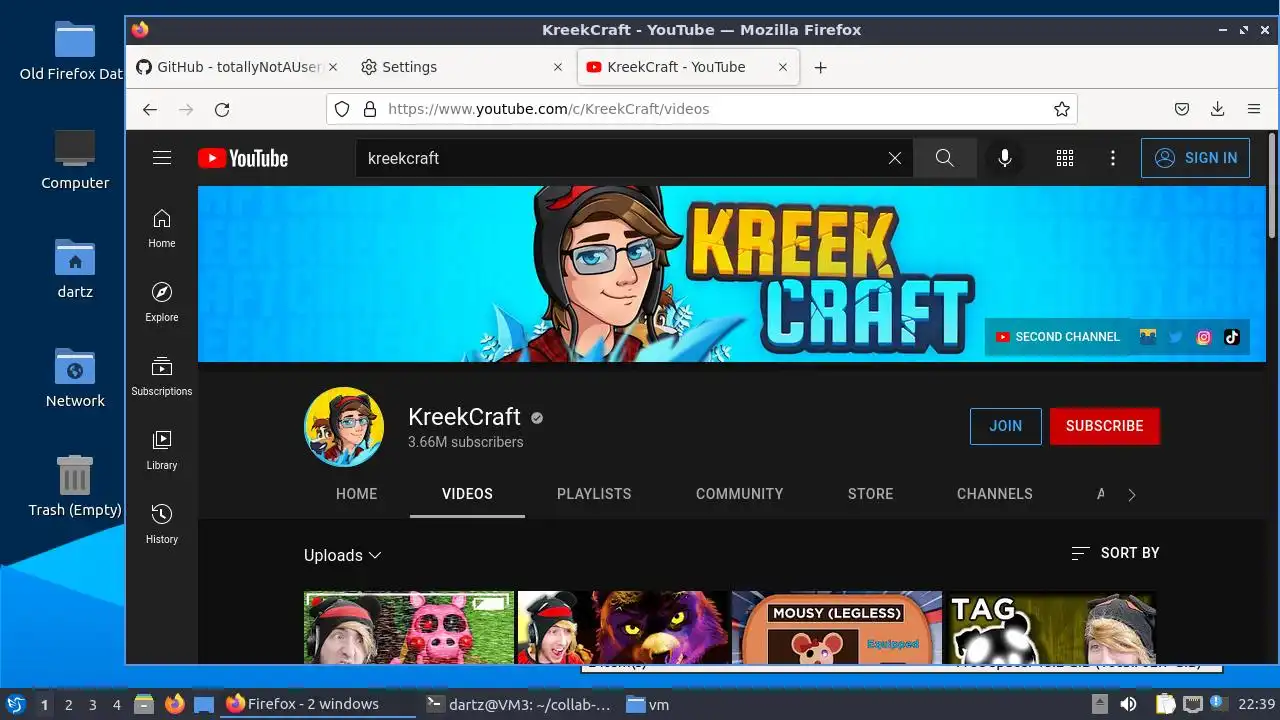The image size is (1280, 720).
Task: Click the 3.66M subscribers text
Action: pos(465,442)
